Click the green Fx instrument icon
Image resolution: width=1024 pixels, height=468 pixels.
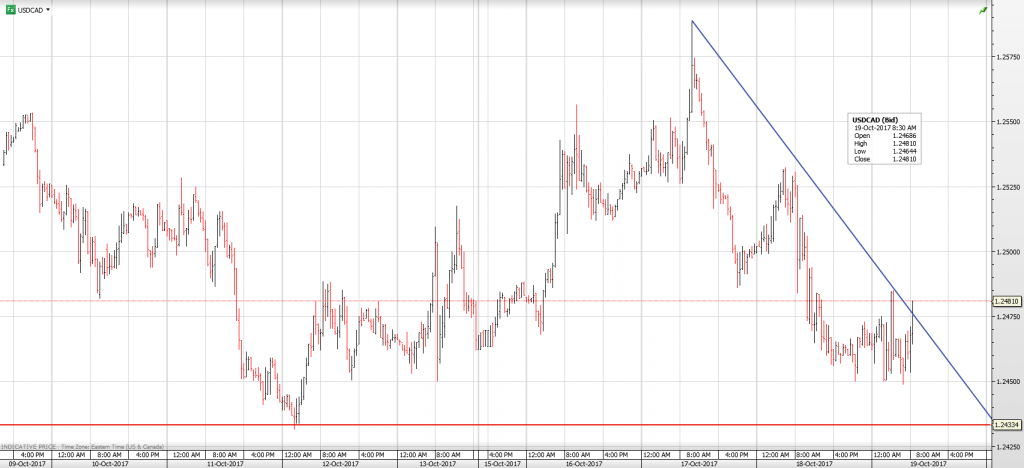tap(10, 8)
